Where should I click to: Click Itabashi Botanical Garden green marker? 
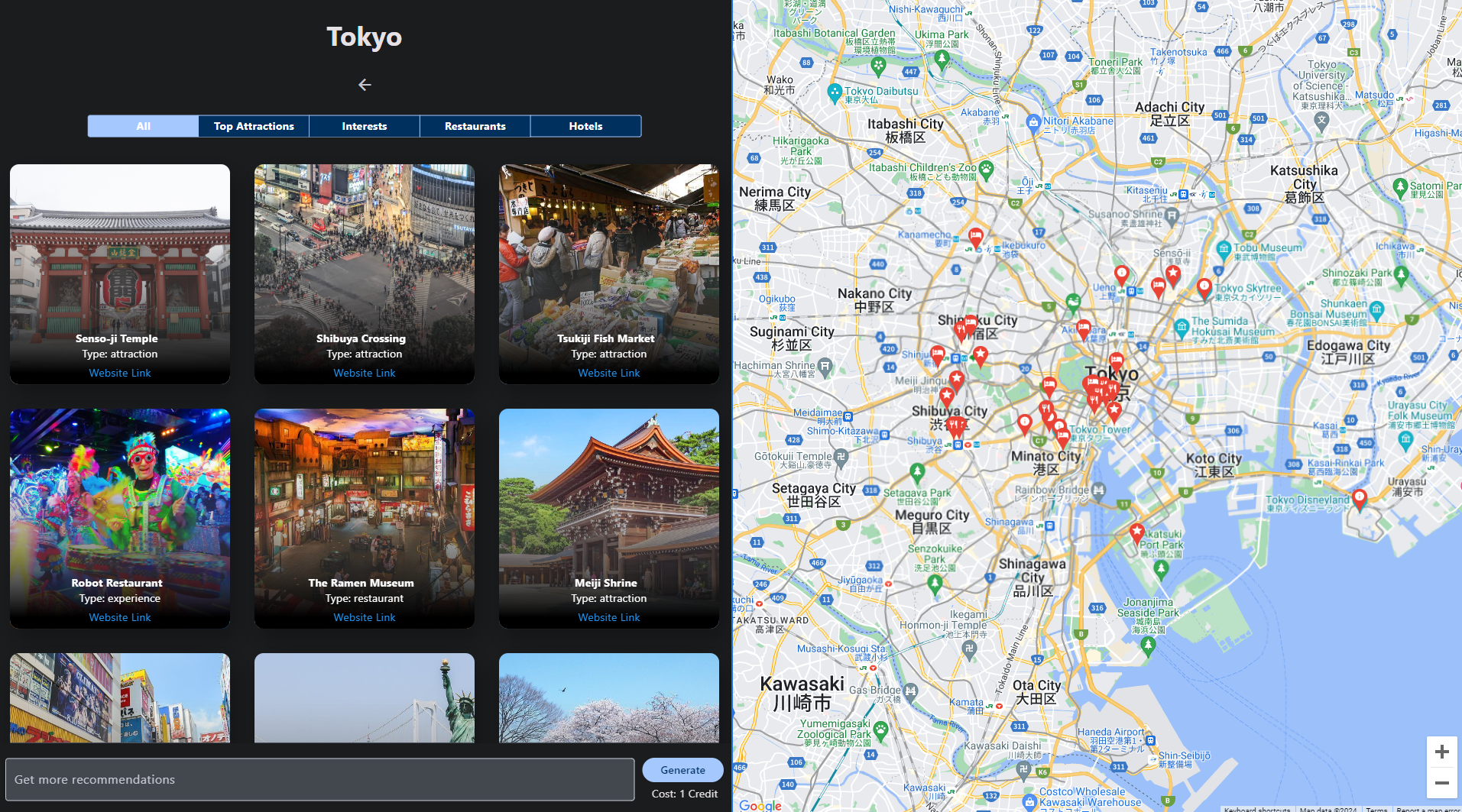coord(878,66)
